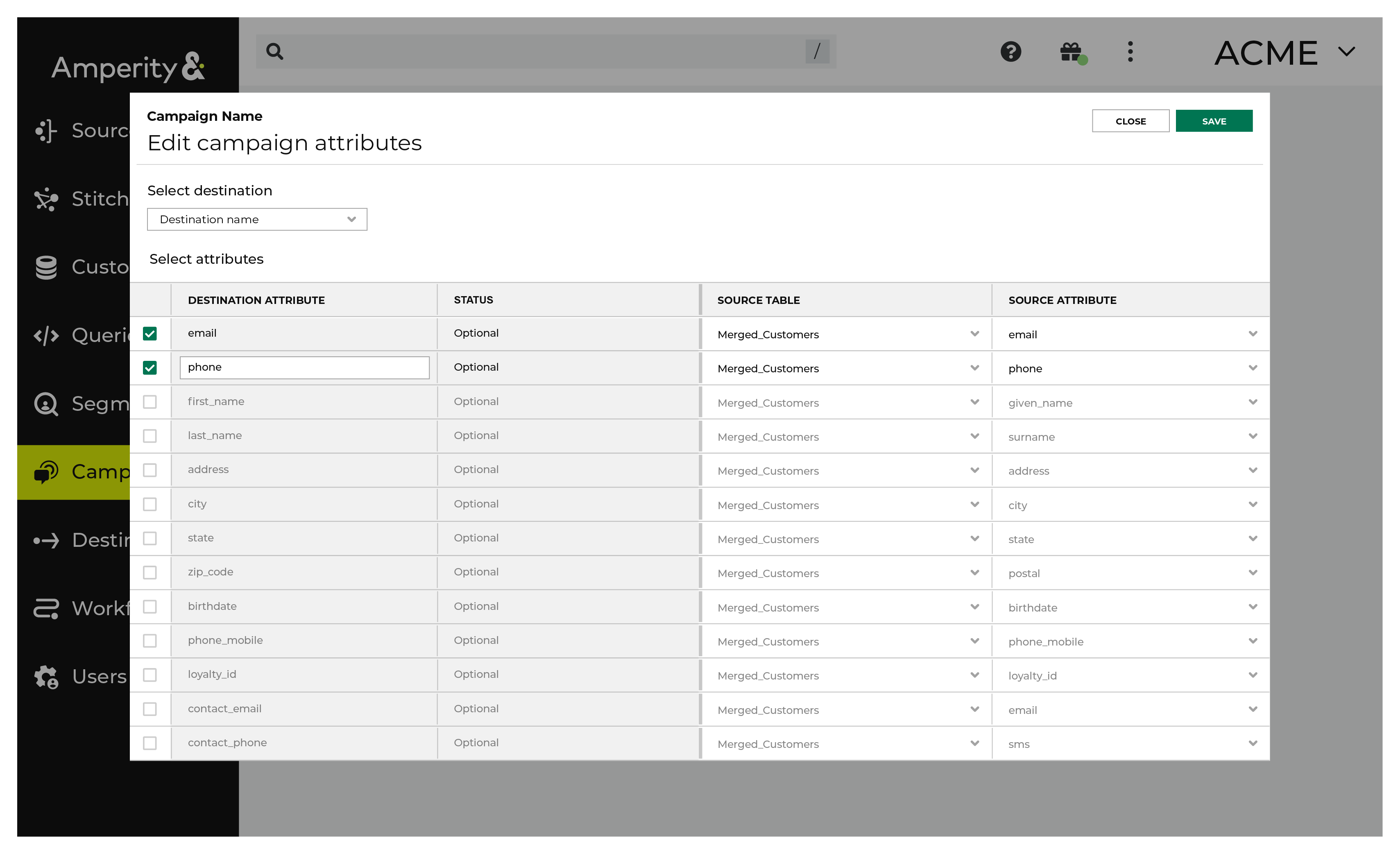Go to Stitch in the sidebar
1400x854 pixels.
coord(100,199)
